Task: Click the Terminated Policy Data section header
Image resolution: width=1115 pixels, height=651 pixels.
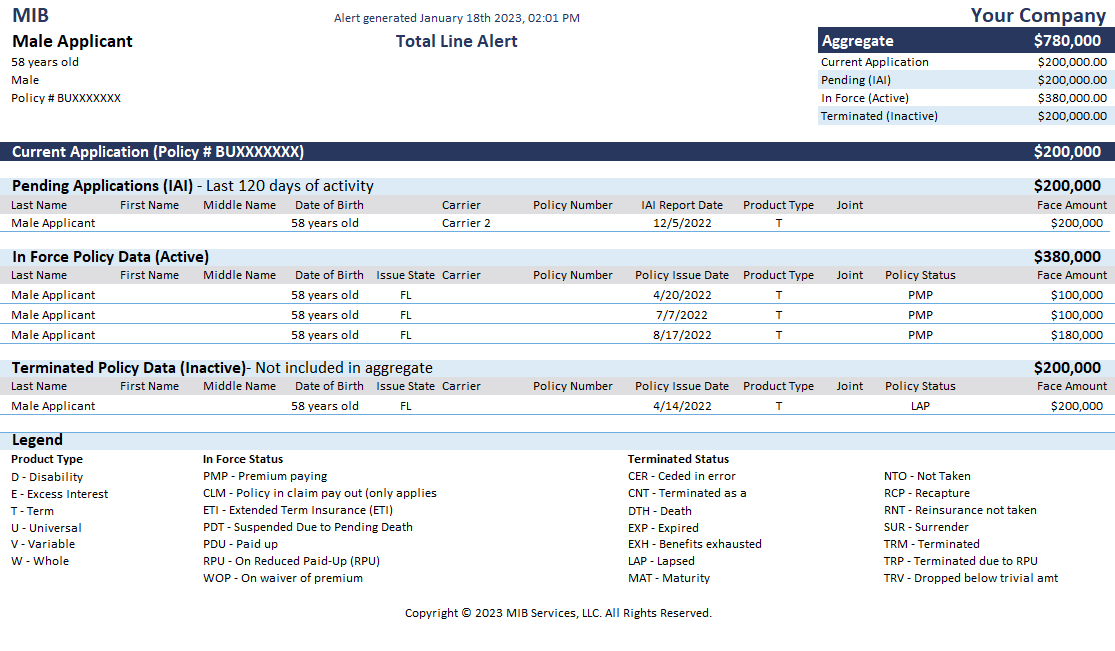Action: point(220,368)
